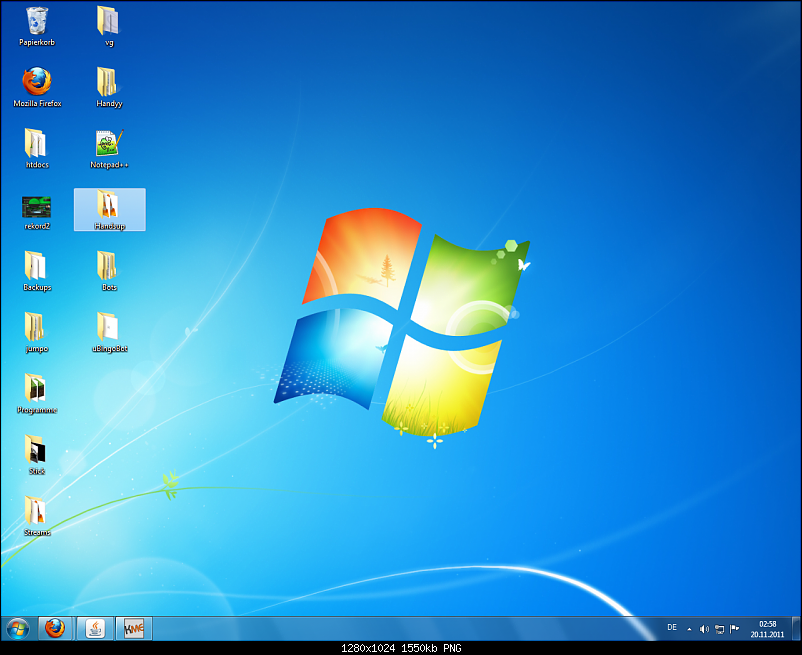
Task: Select the Backups folder icon
Action: (x=36, y=267)
